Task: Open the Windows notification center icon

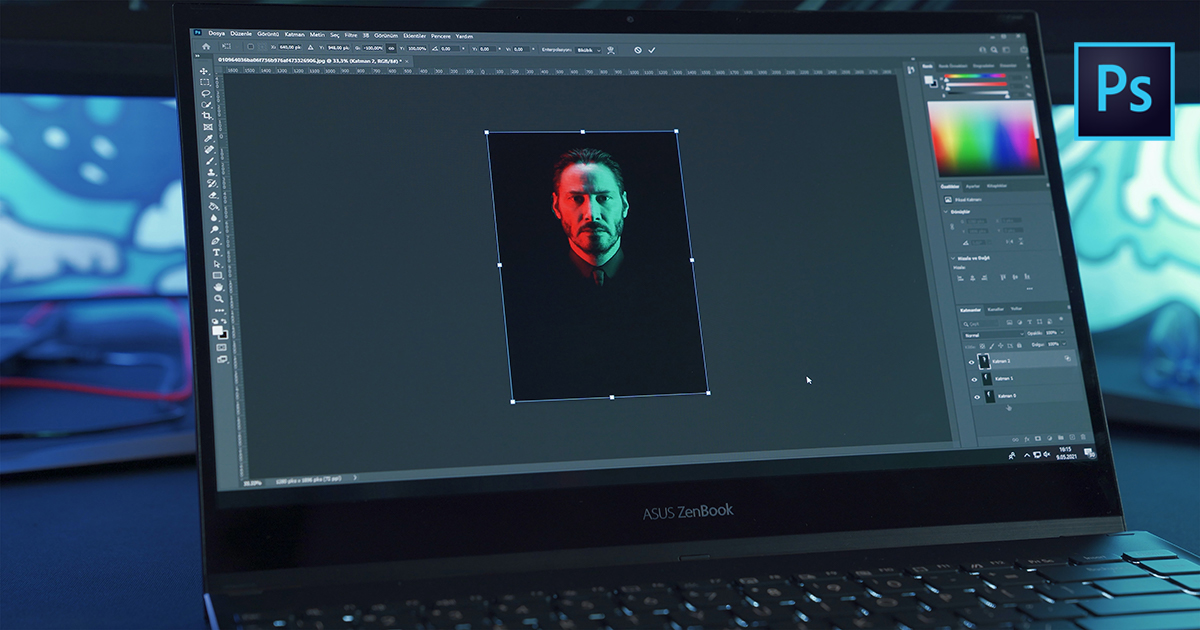Action: (x=1088, y=453)
